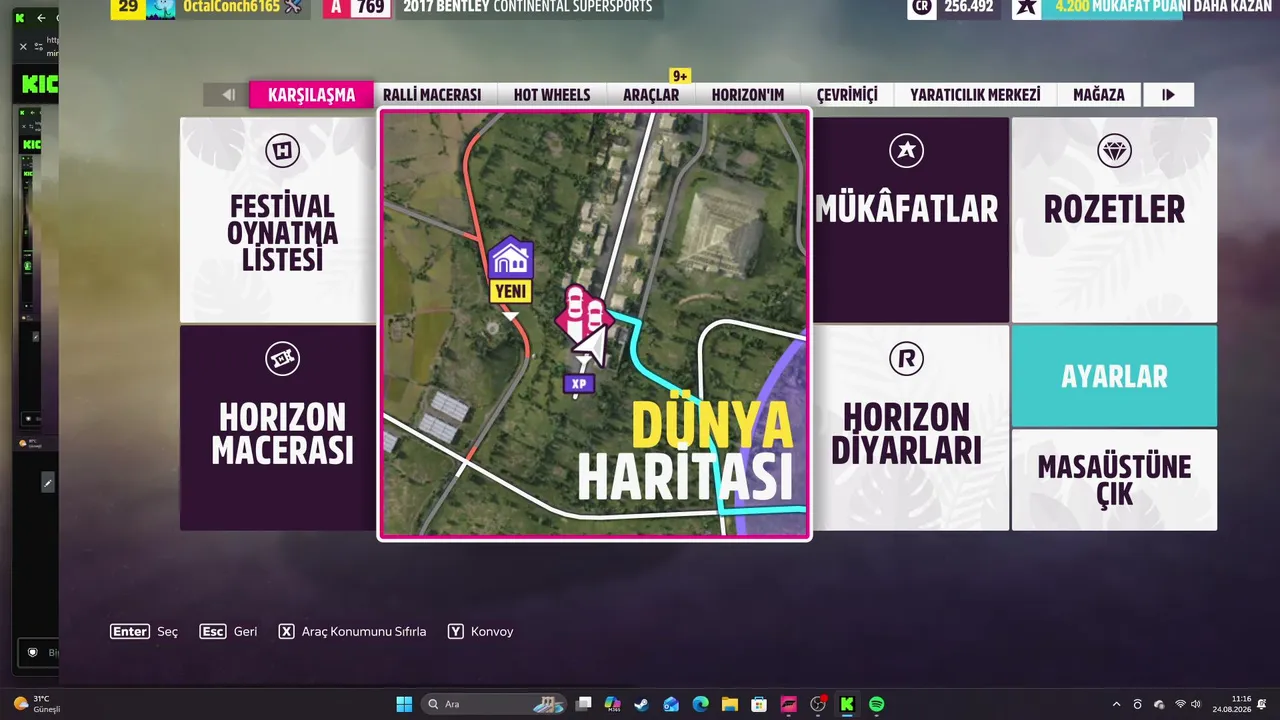Click the purple house icon on map
The image size is (1280, 720).
click(x=510, y=258)
